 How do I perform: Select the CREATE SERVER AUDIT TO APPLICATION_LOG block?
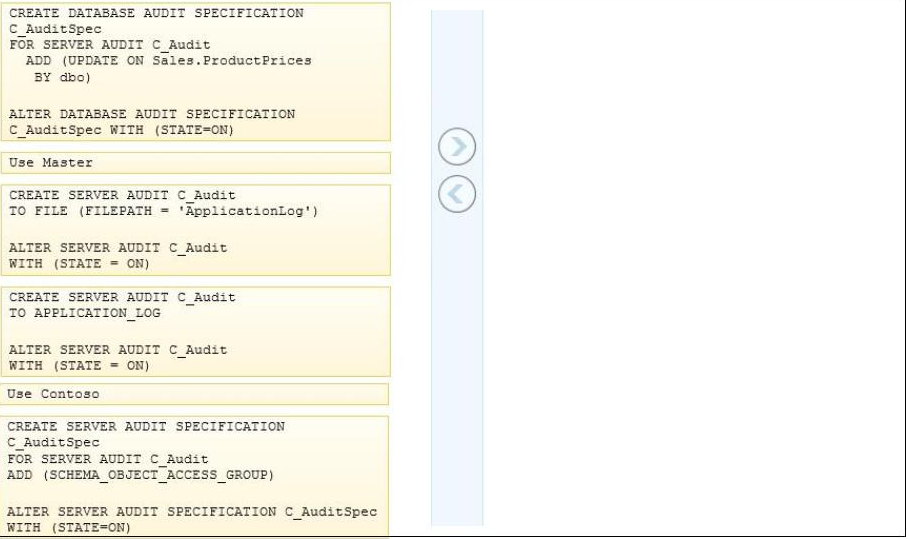click(196, 332)
